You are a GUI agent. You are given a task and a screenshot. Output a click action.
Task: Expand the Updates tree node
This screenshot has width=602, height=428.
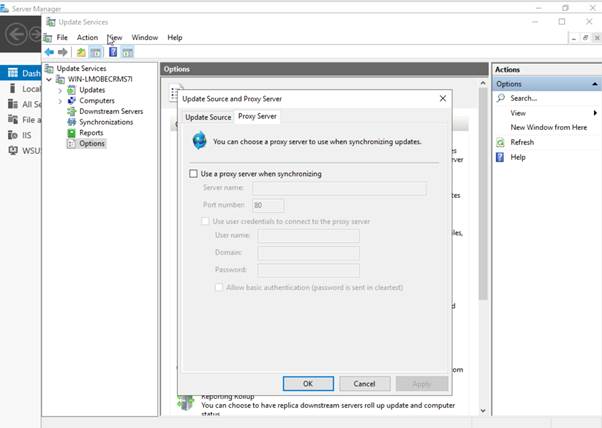coord(60,90)
